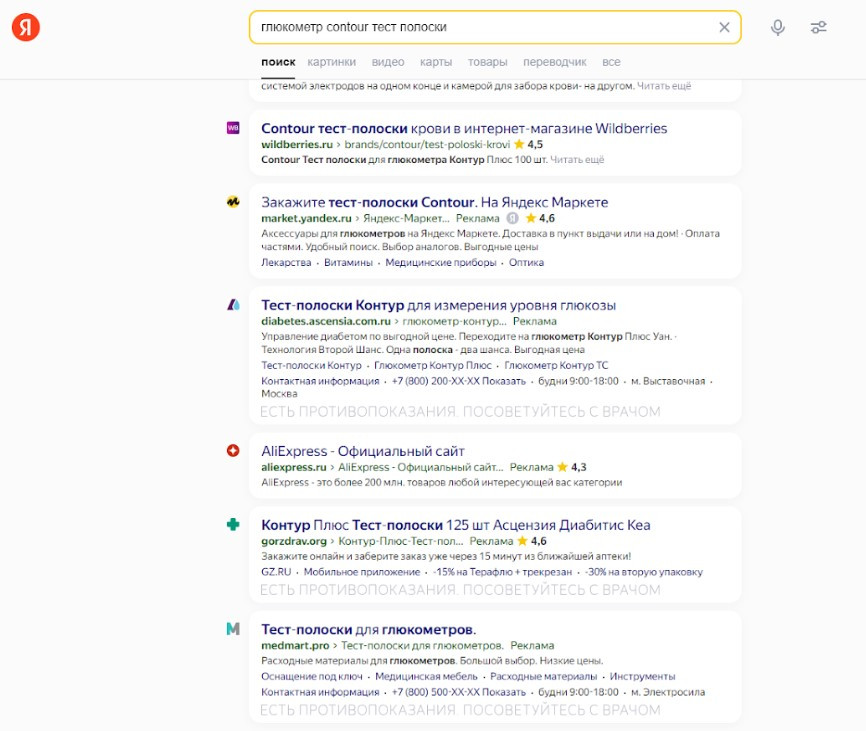Image resolution: width=866 pixels, height=731 pixels.
Task: Select the поиск tab
Action: [x=278, y=62]
